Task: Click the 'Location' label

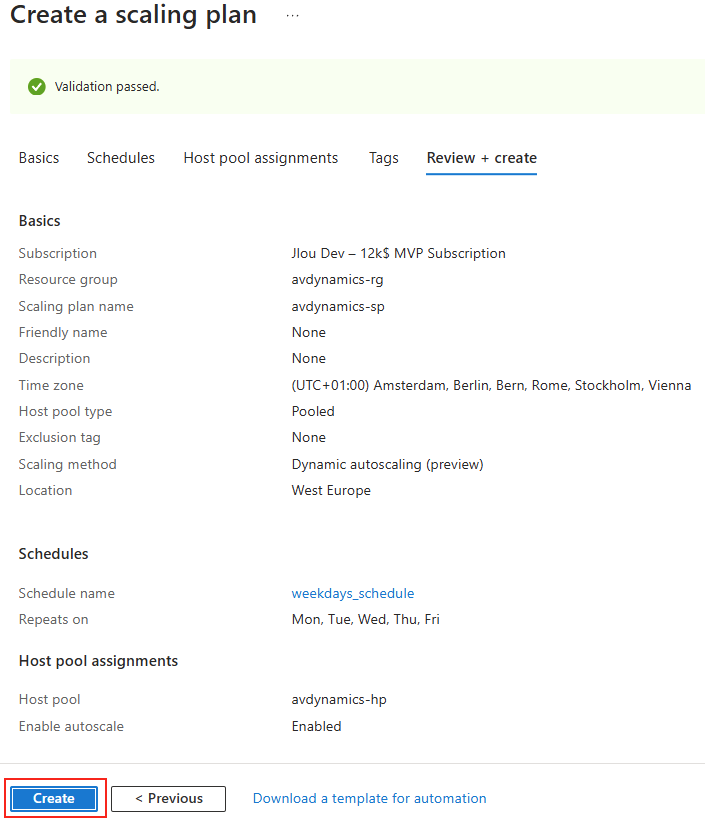Action: pyautogui.click(x=46, y=491)
